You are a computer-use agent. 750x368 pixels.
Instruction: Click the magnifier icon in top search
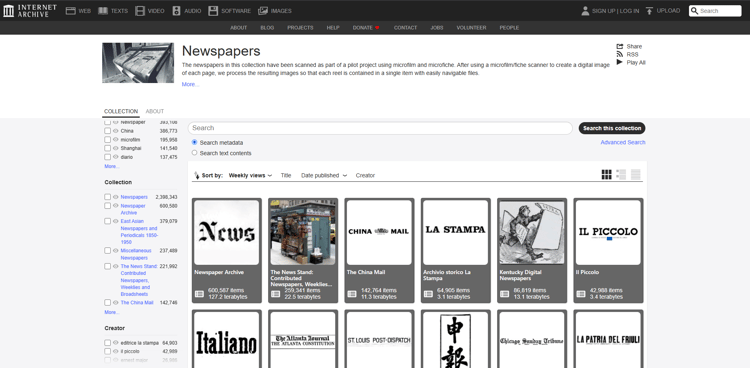695,11
